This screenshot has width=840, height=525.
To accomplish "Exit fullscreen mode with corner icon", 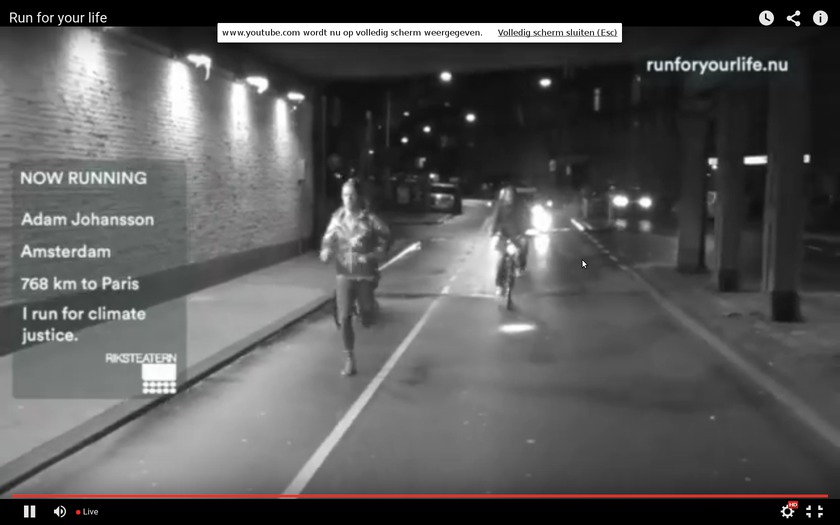I will point(815,512).
